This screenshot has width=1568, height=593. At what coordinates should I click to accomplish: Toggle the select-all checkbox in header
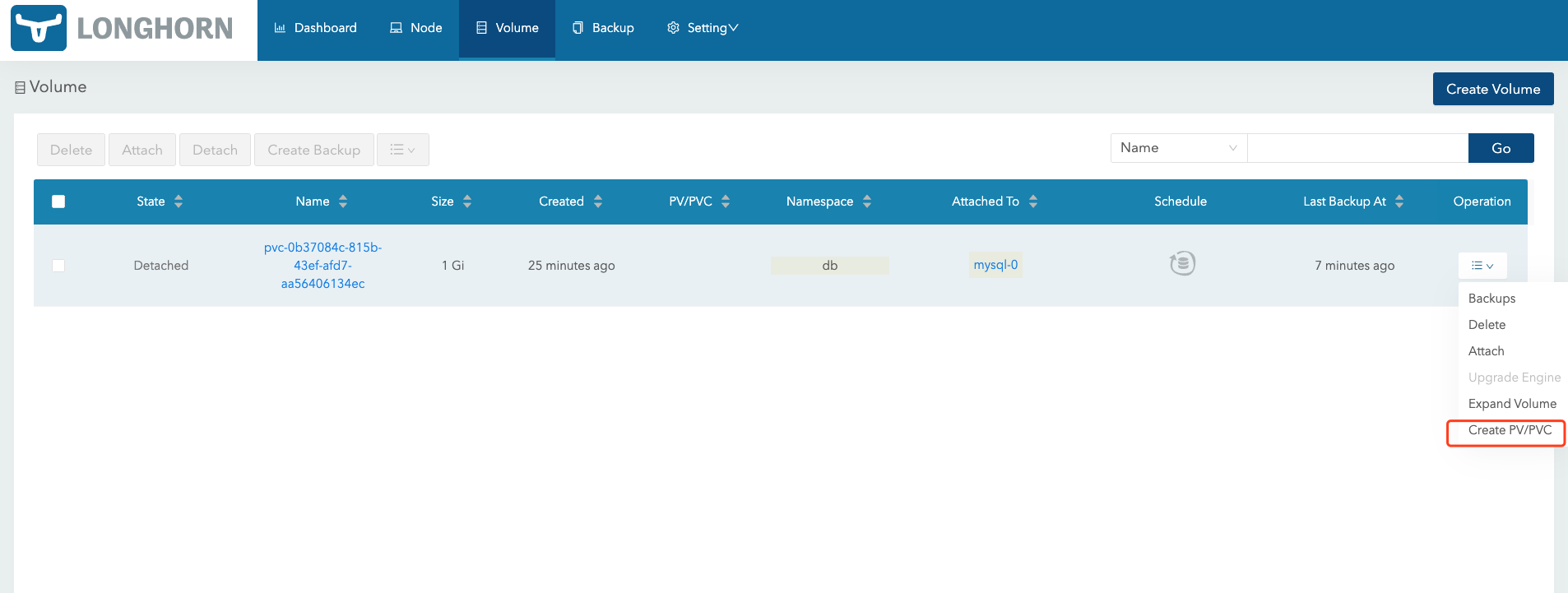click(x=58, y=202)
